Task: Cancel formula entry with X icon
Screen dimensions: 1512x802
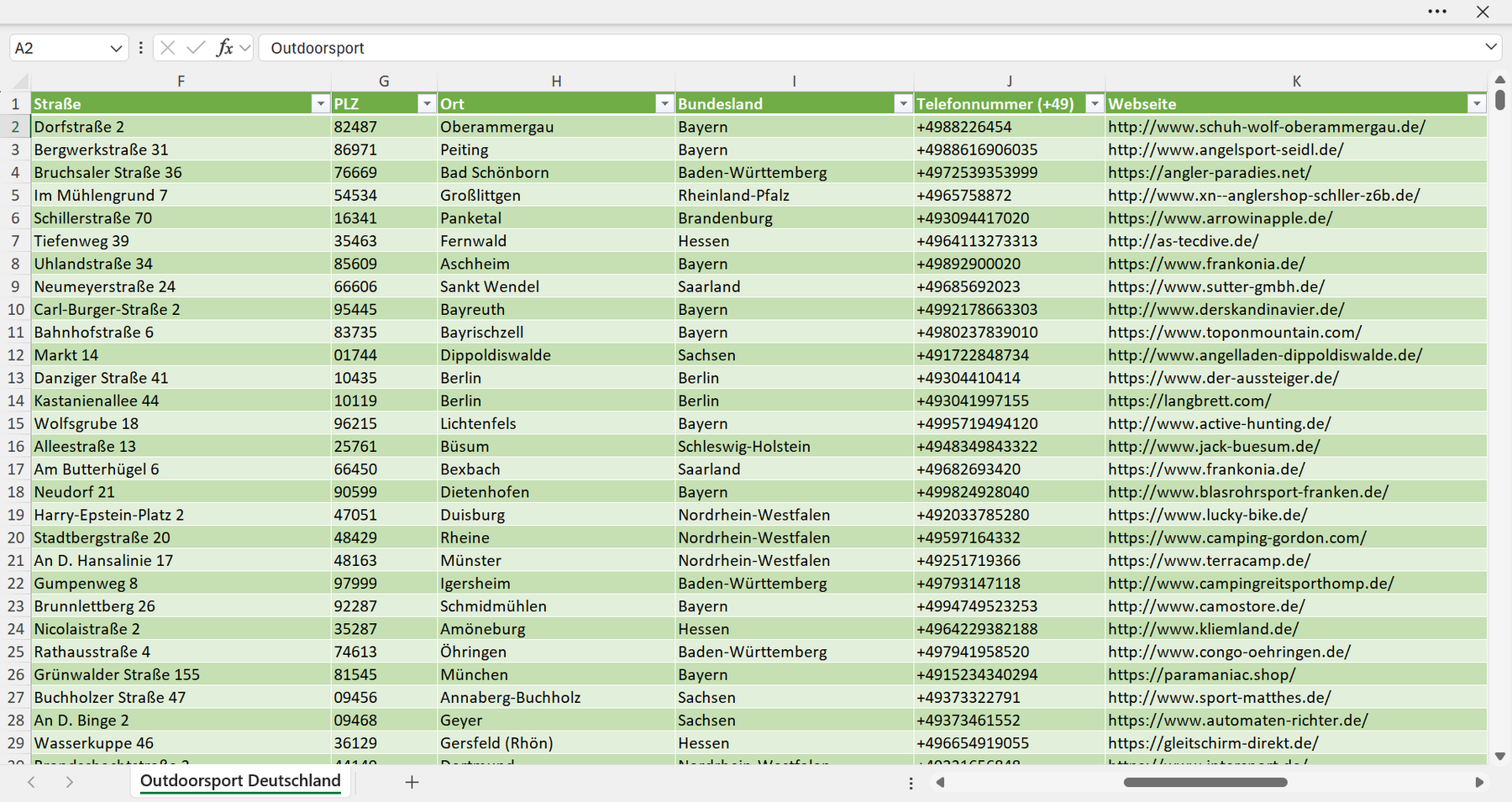Action: [x=167, y=48]
